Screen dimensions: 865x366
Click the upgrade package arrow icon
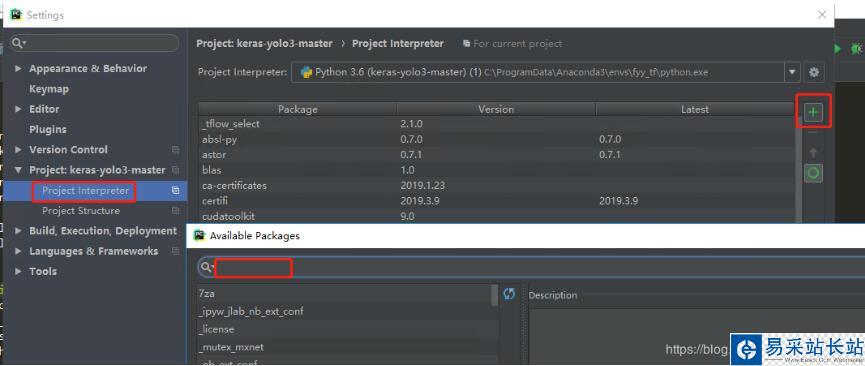point(813,153)
